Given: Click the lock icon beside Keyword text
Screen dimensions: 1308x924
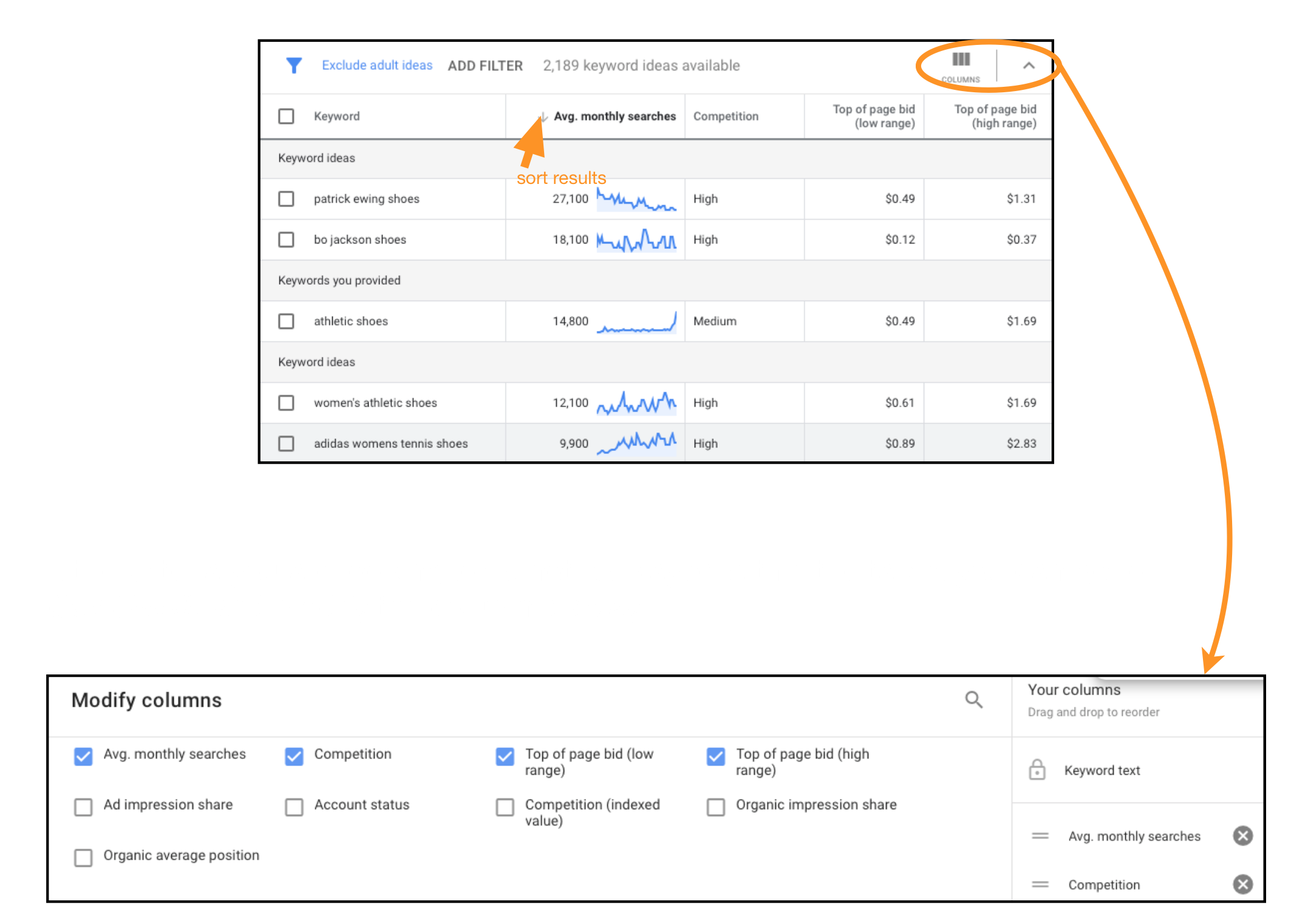Looking at the screenshot, I should coord(1037,770).
